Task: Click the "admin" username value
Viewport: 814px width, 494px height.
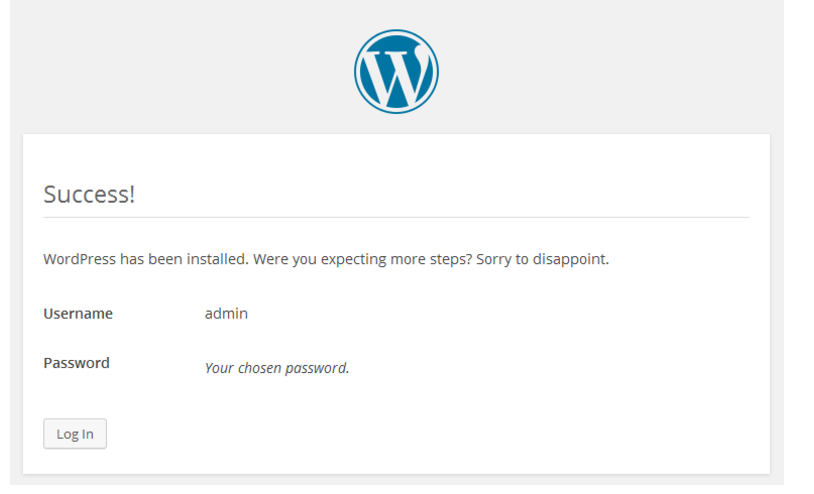Action: [x=226, y=313]
